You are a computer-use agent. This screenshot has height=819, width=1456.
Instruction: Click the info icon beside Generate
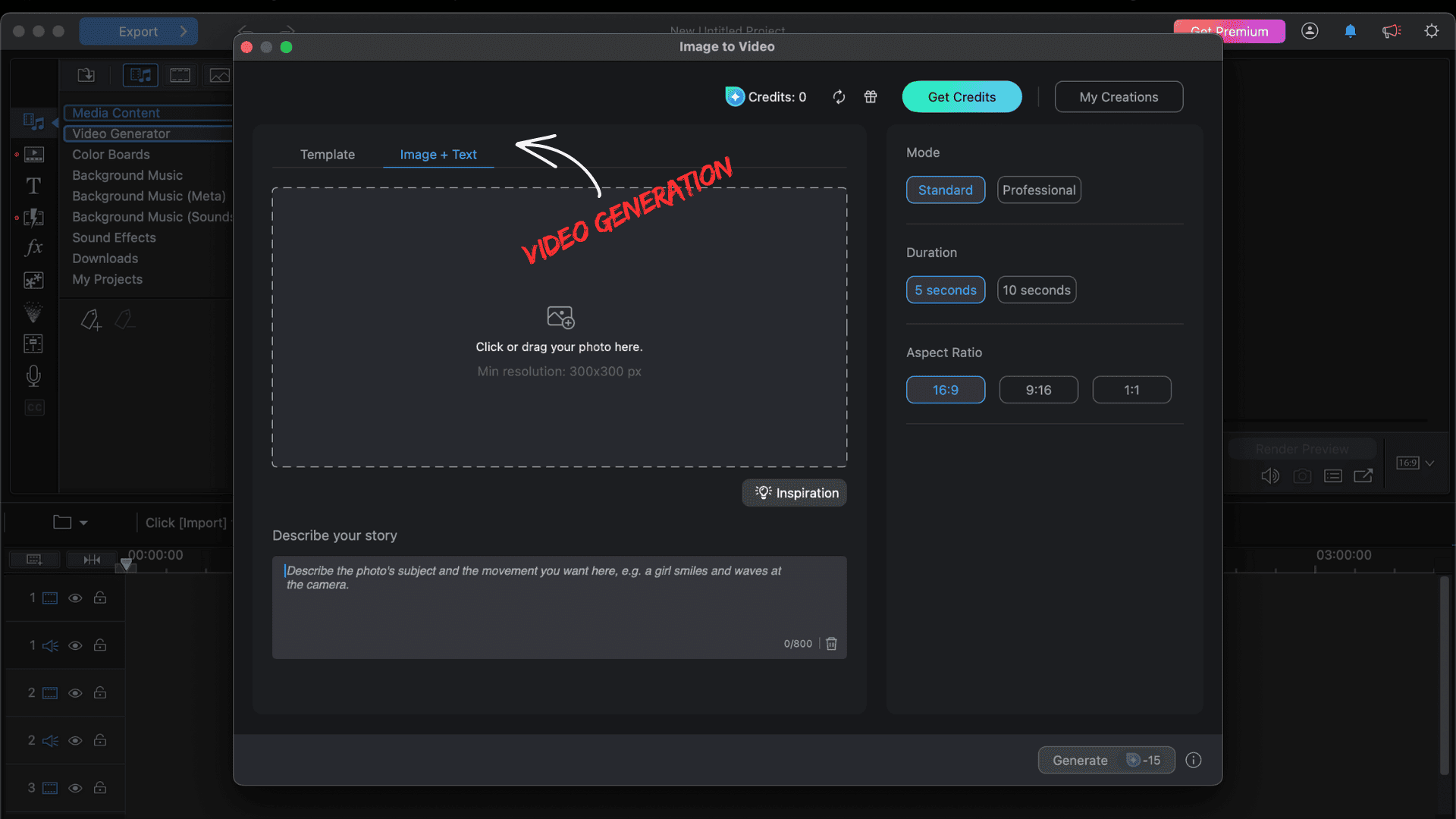[x=1194, y=761]
